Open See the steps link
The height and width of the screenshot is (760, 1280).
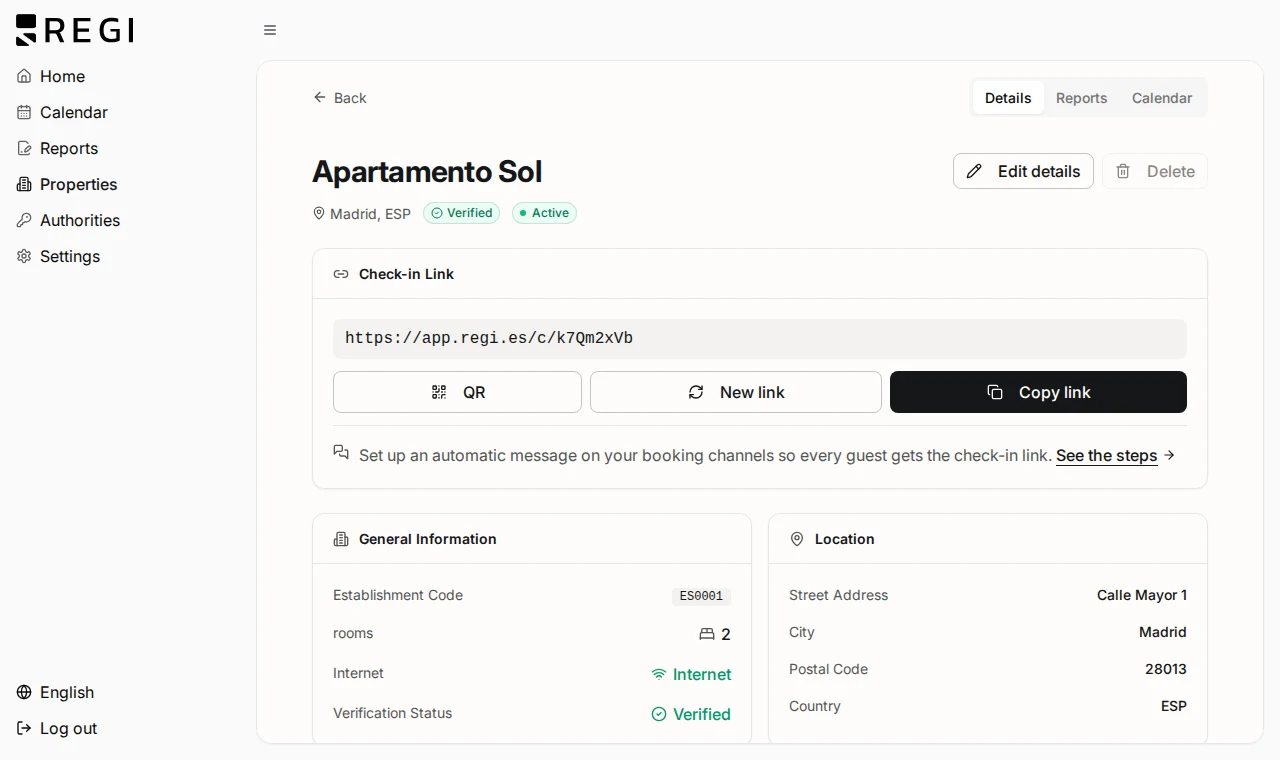[x=1107, y=456]
